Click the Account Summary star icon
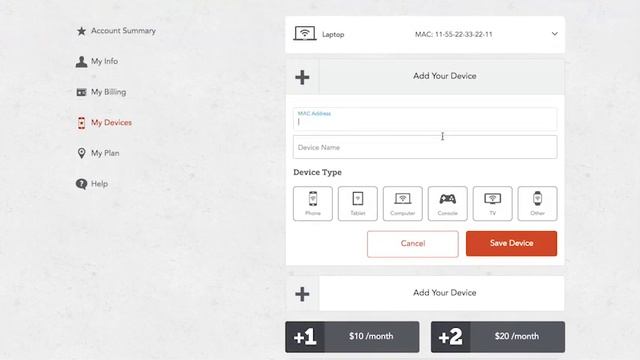 coord(81,31)
